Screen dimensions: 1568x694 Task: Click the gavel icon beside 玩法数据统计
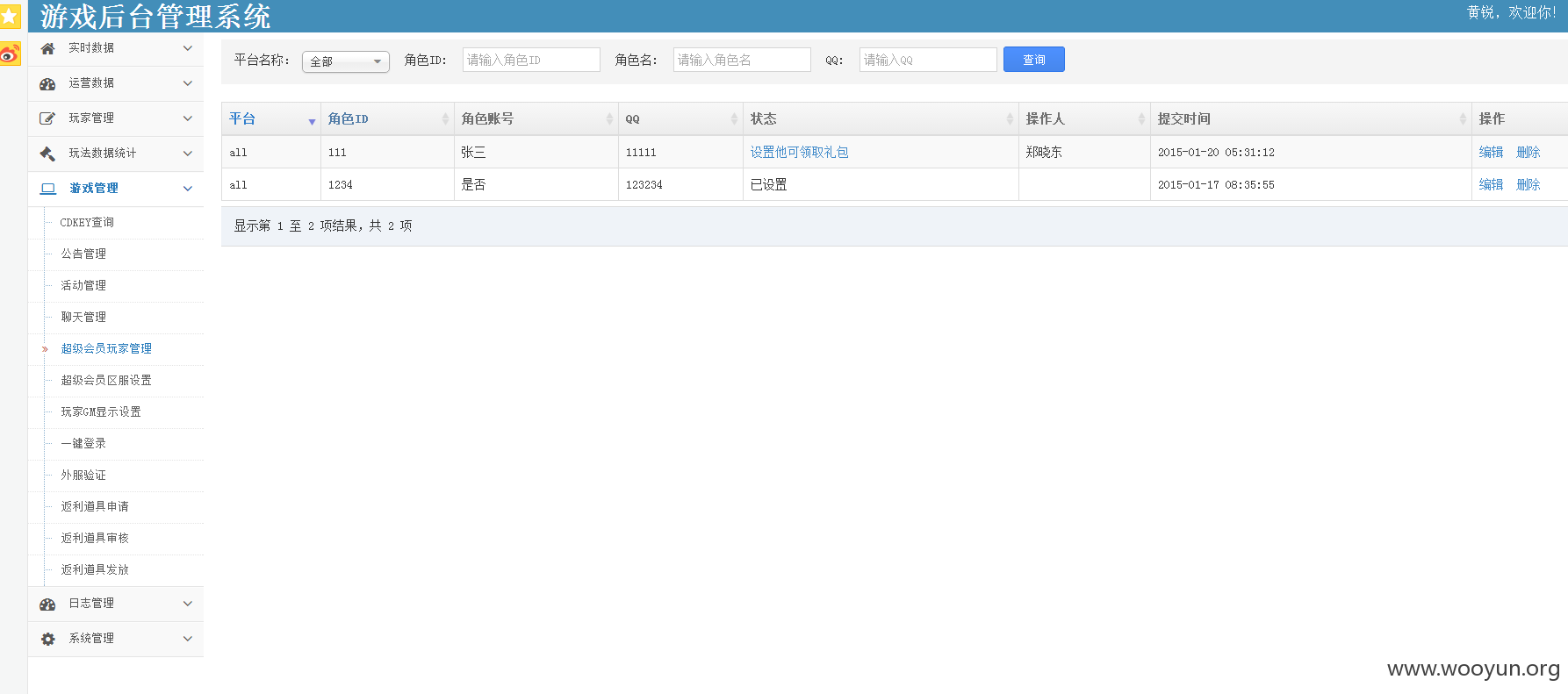click(48, 154)
